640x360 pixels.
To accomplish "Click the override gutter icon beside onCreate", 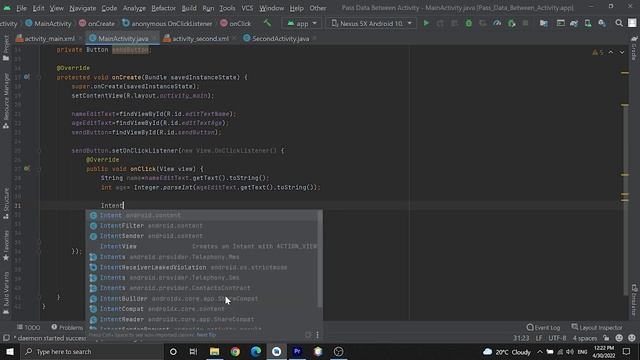I will [27, 77].
